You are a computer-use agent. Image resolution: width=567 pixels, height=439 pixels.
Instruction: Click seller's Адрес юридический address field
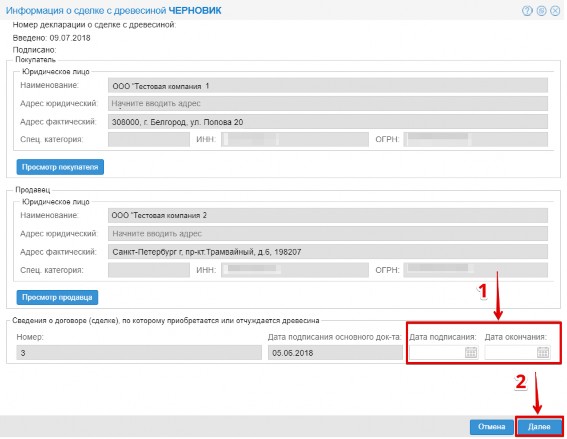328,234
